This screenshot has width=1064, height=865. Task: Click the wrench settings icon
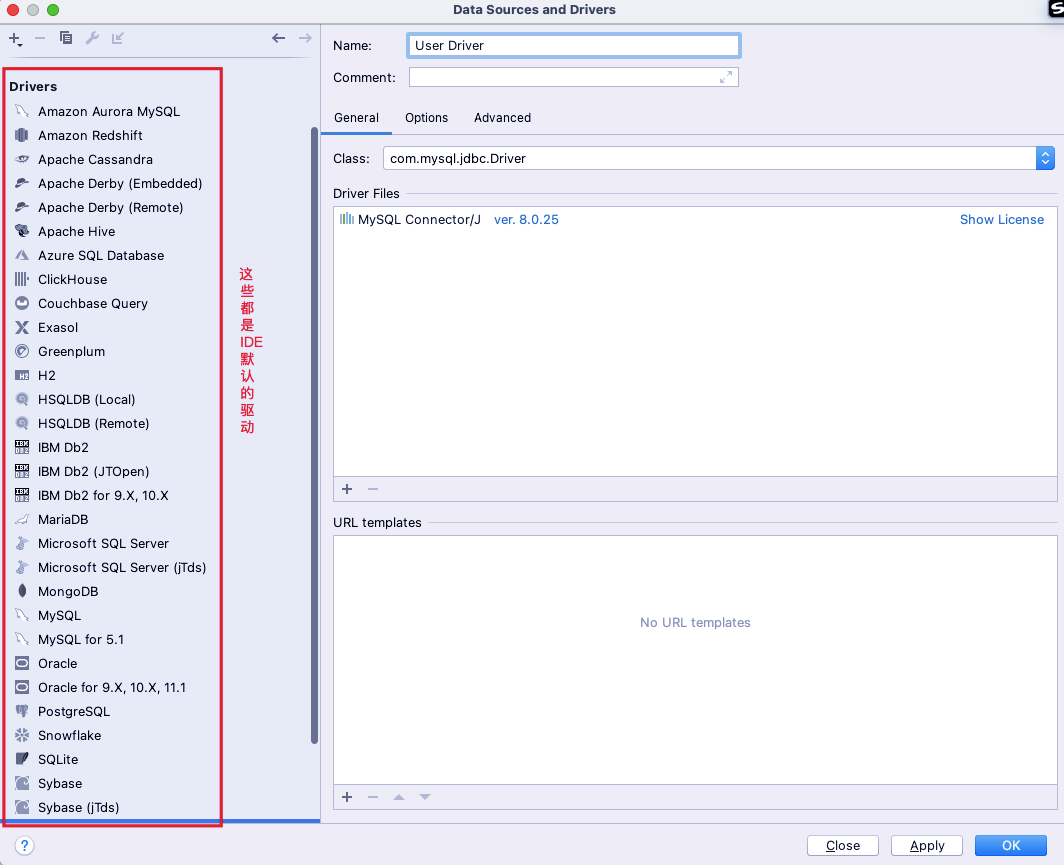point(92,38)
